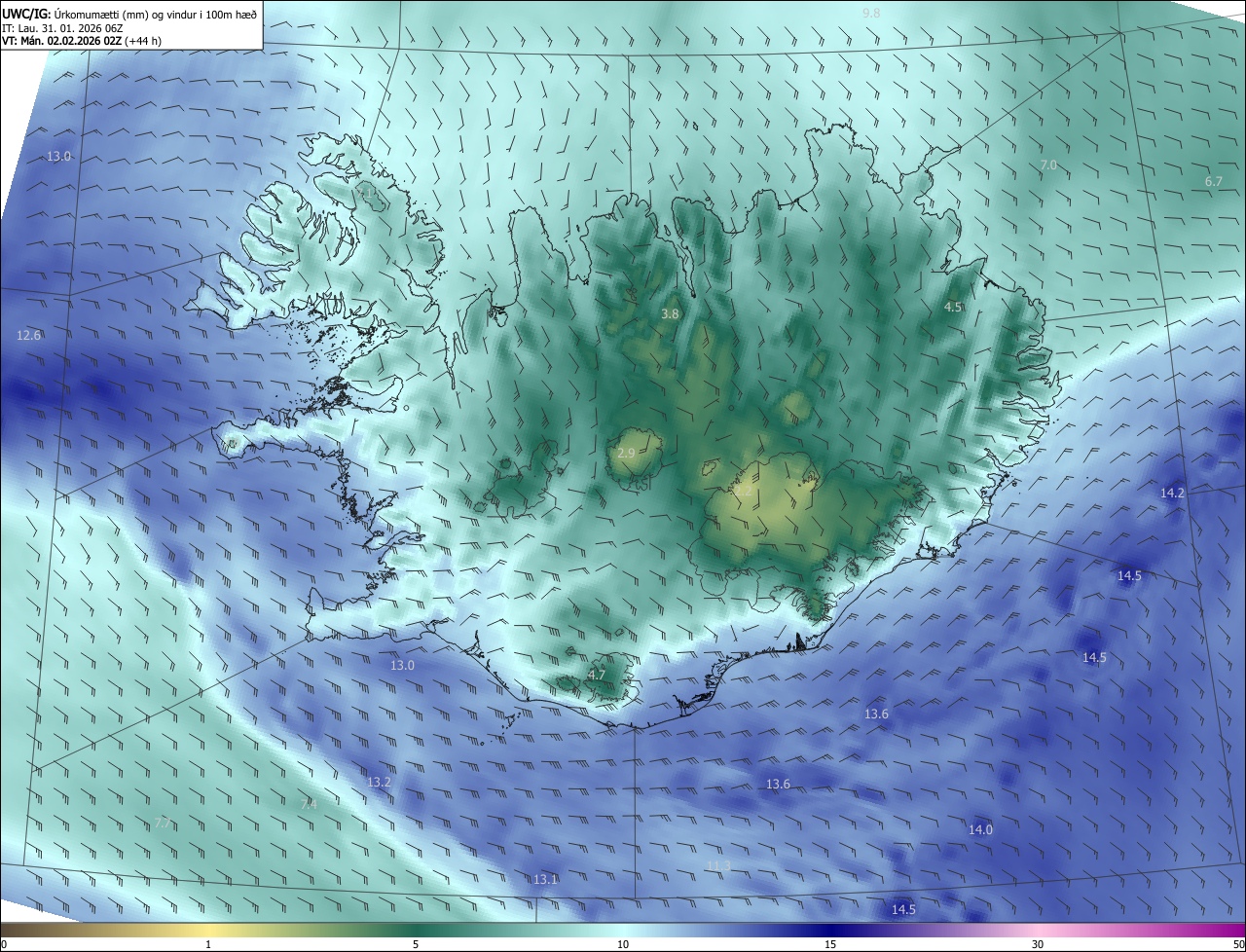Click the 7.7 value label
Screen dimensions: 1246x952
pyautogui.click(x=163, y=823)
